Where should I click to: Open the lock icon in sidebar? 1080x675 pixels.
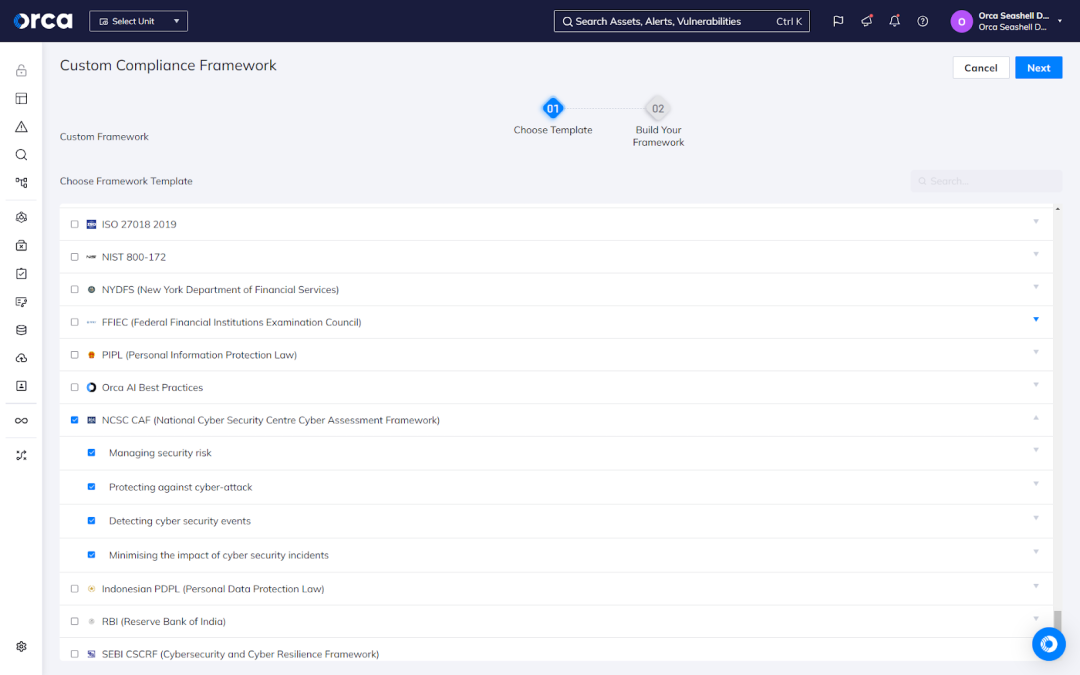(21, 70)
